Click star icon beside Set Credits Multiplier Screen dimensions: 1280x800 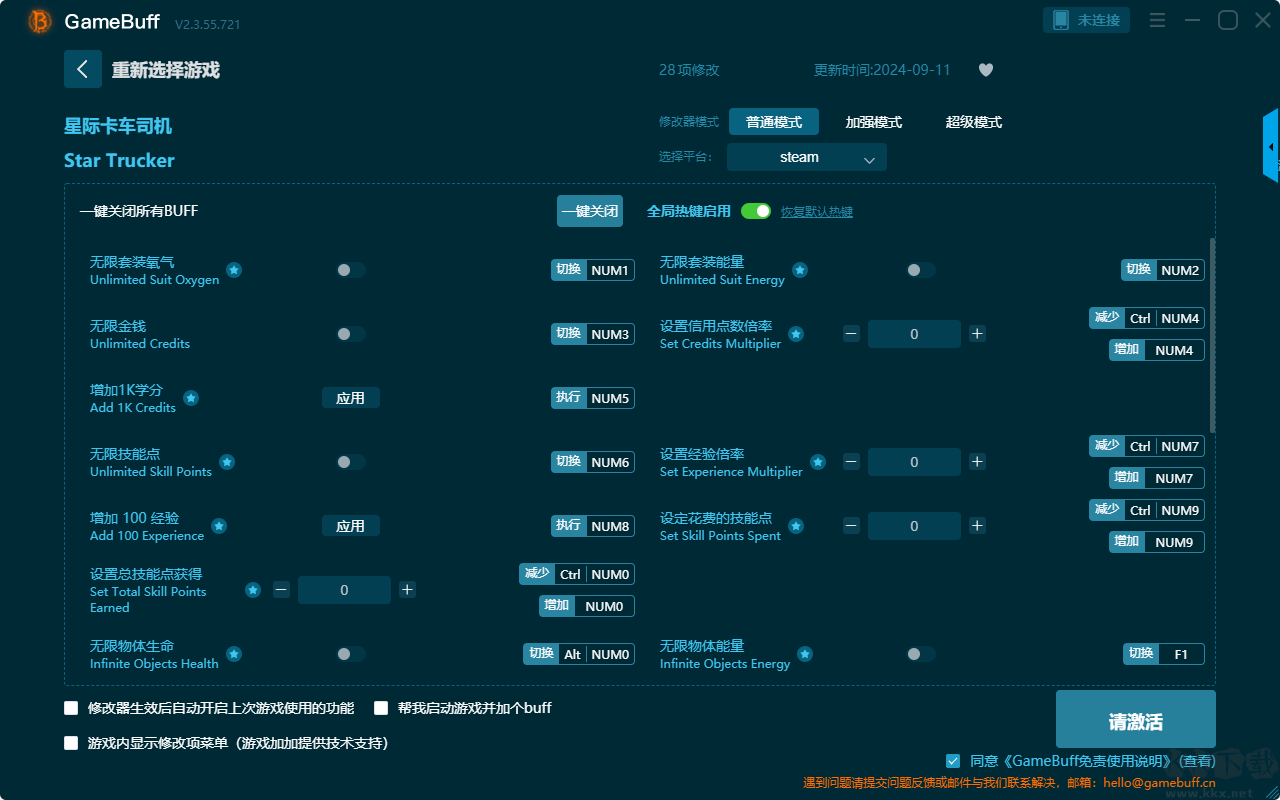795,334
